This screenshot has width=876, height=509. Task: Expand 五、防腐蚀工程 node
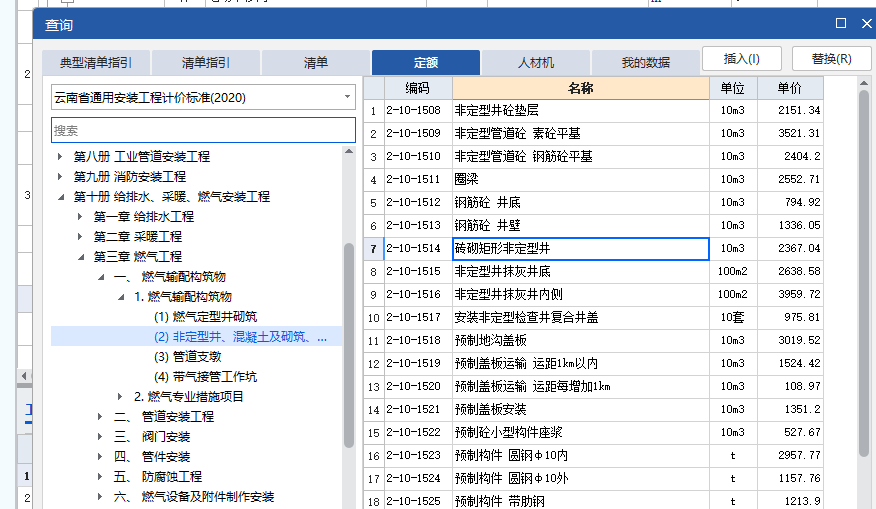(100, 477)
